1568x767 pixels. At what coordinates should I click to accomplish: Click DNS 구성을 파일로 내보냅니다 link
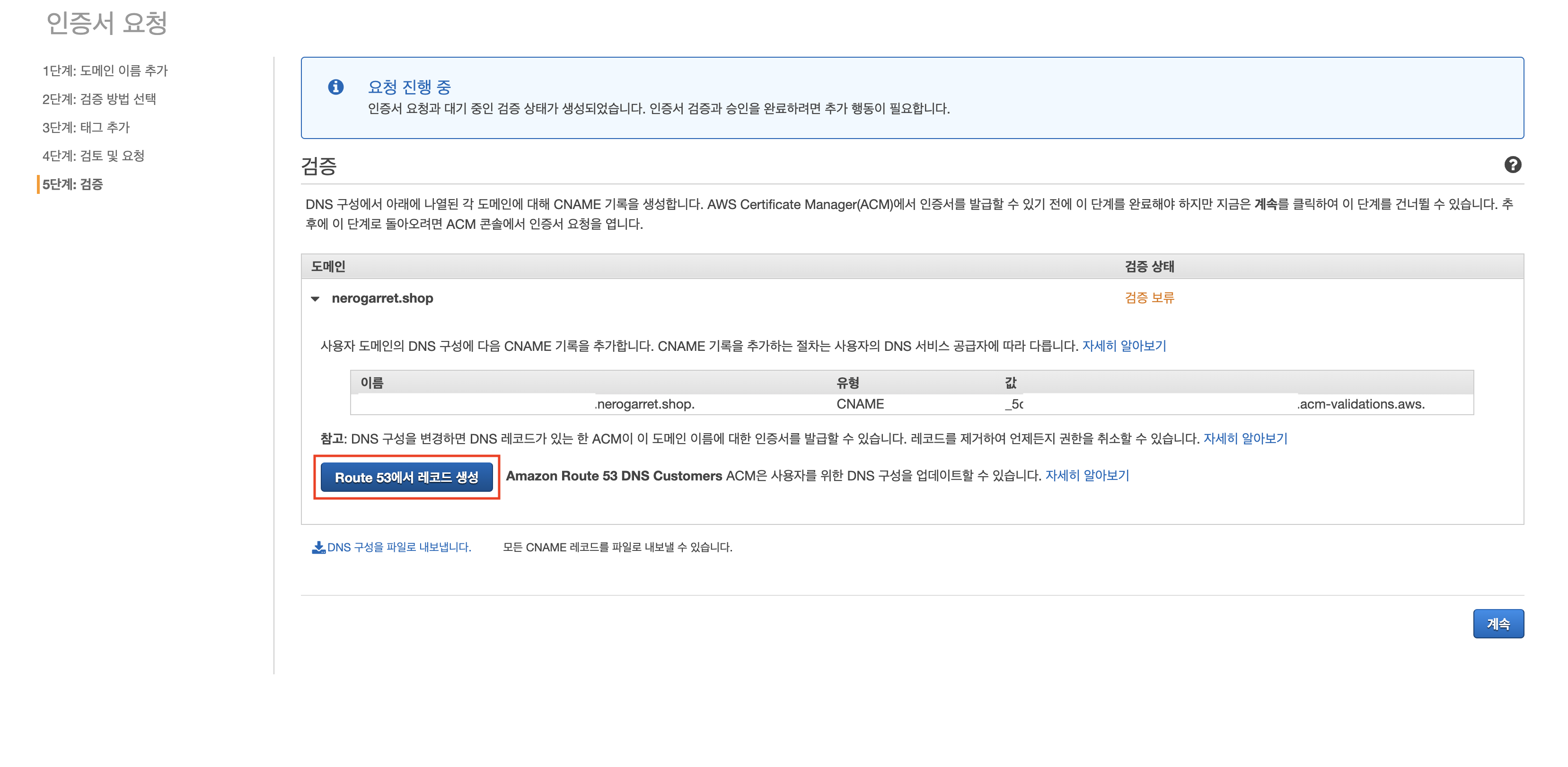(x=399, y=548)
